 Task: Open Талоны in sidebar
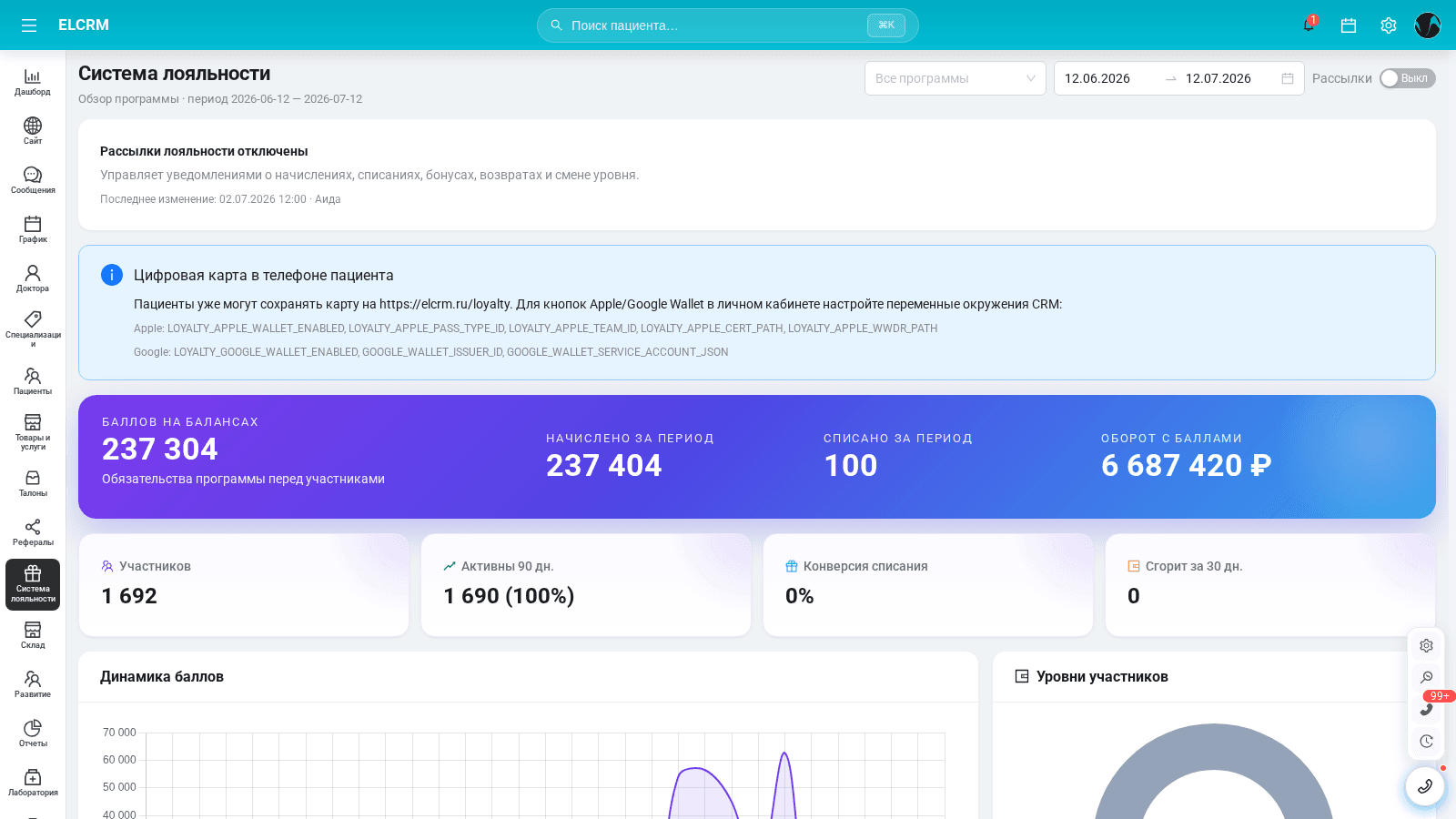pyautogui.click(x=33, y=483)
